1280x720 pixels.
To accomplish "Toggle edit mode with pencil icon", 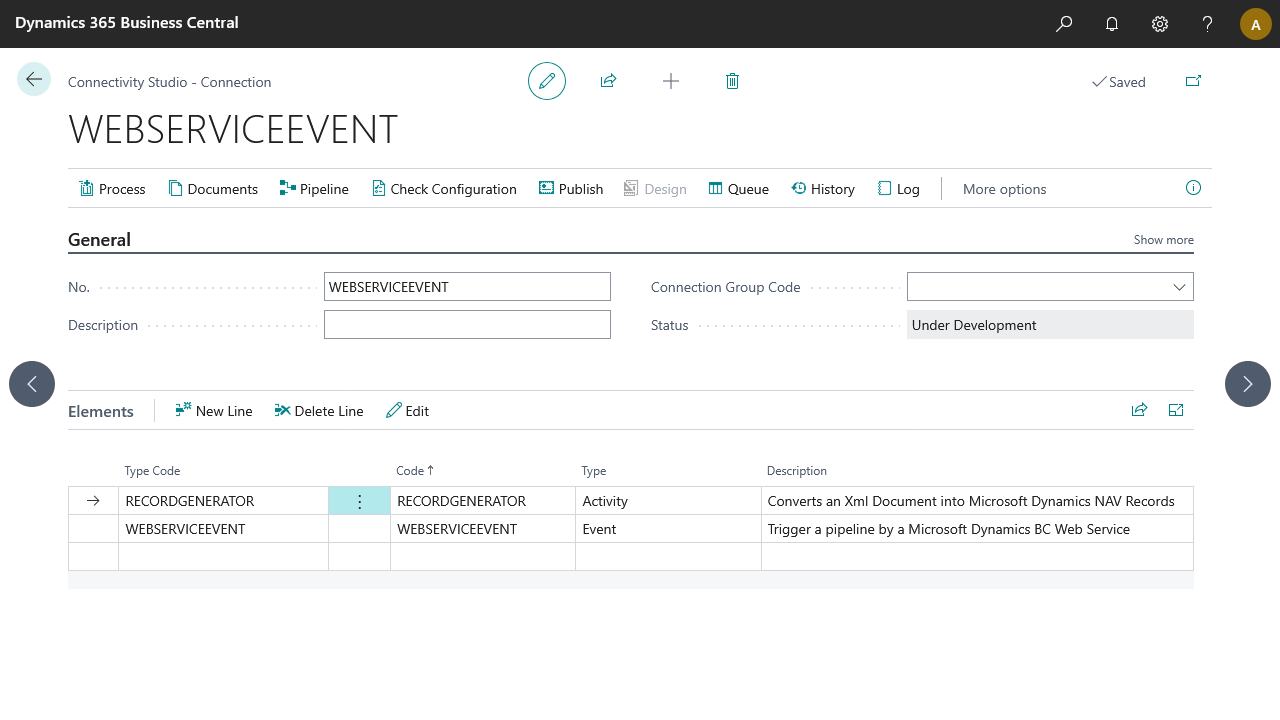I will pyautogui.click(x=547, y=81).
